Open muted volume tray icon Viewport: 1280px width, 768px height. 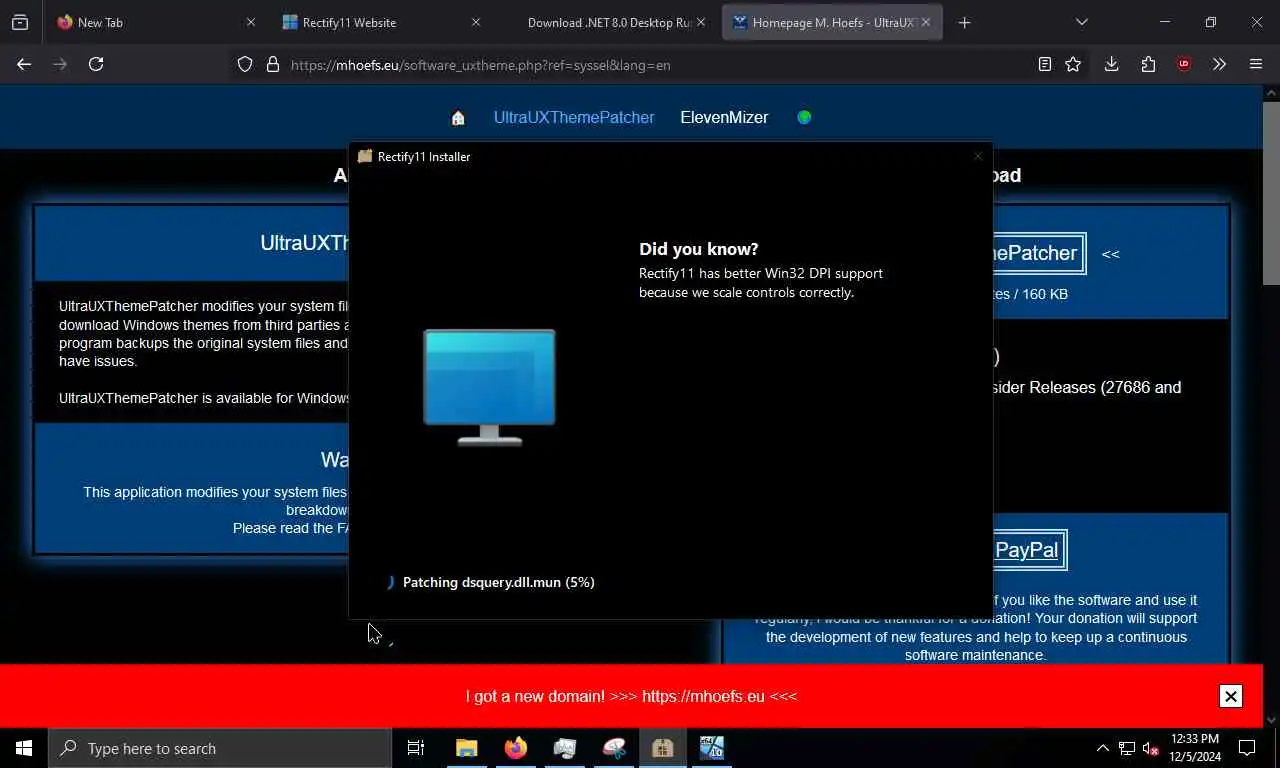1151,748
